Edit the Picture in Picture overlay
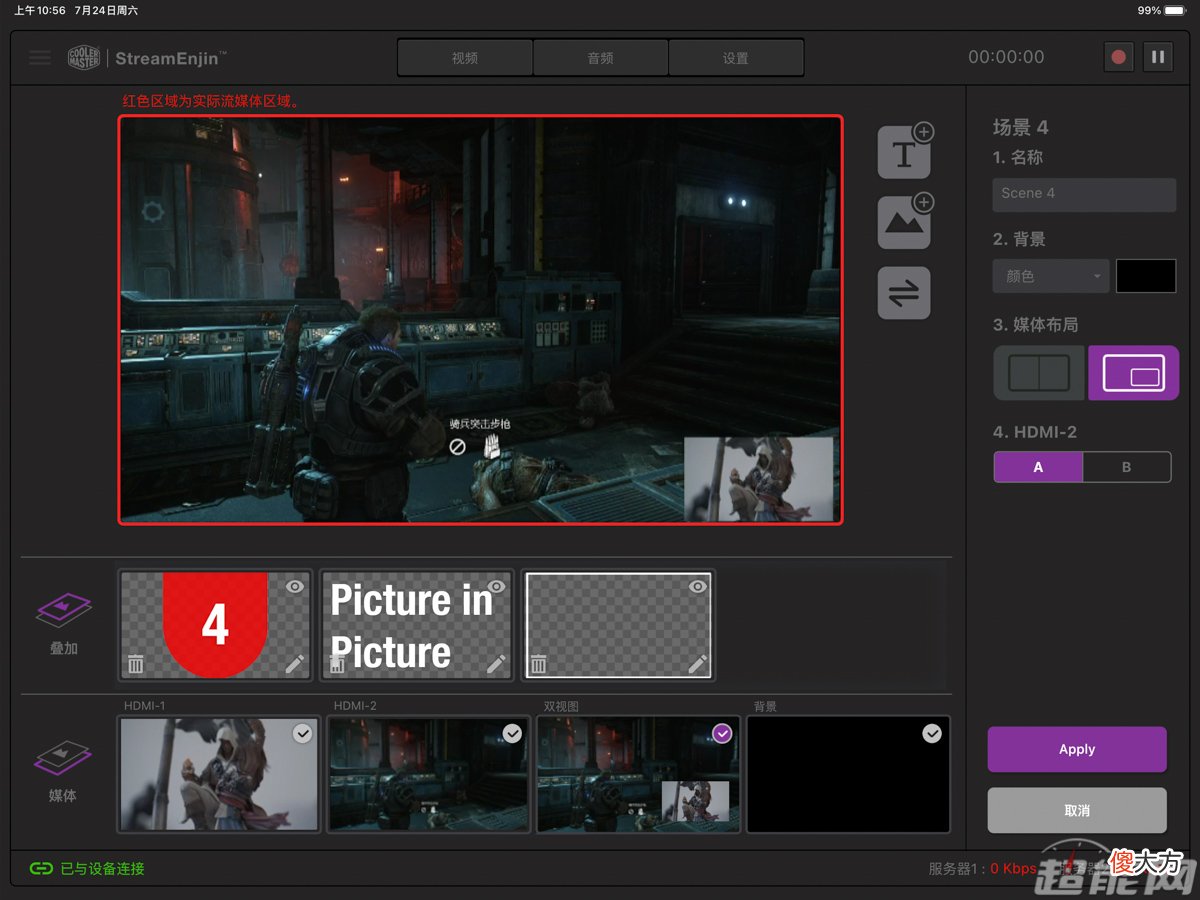 (x=497, y=663)
